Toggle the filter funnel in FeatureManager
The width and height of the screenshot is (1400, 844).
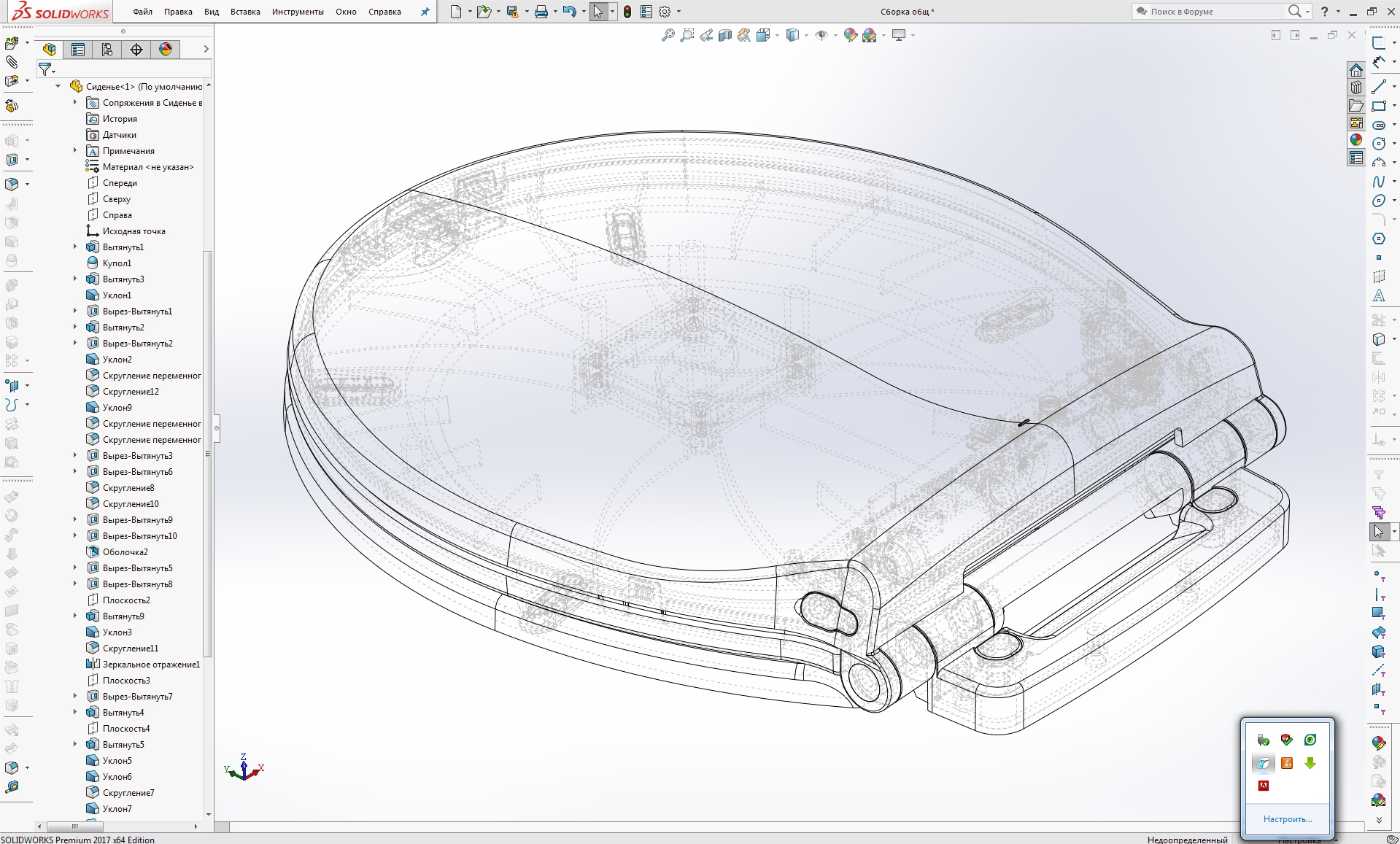[45, 68]
